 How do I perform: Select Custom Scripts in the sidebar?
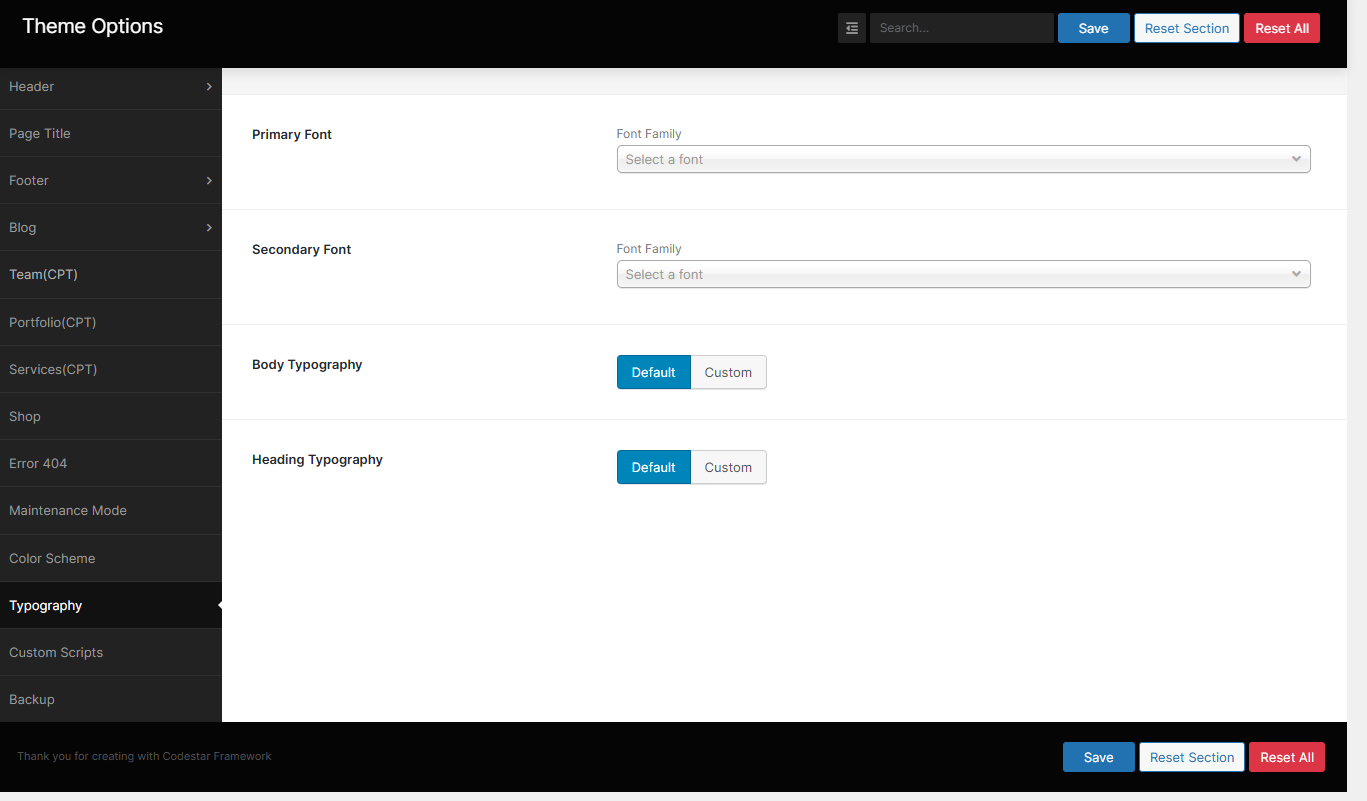(56, 652)
